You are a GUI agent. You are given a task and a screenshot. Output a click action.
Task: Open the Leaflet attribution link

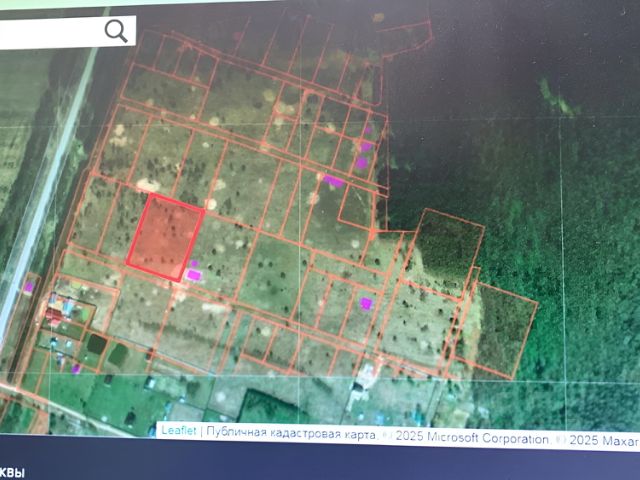[179, 430]
